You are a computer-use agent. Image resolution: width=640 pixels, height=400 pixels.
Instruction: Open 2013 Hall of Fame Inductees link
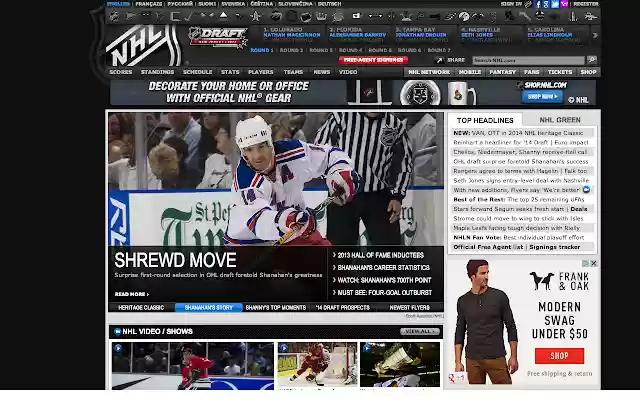pos(379,255)
